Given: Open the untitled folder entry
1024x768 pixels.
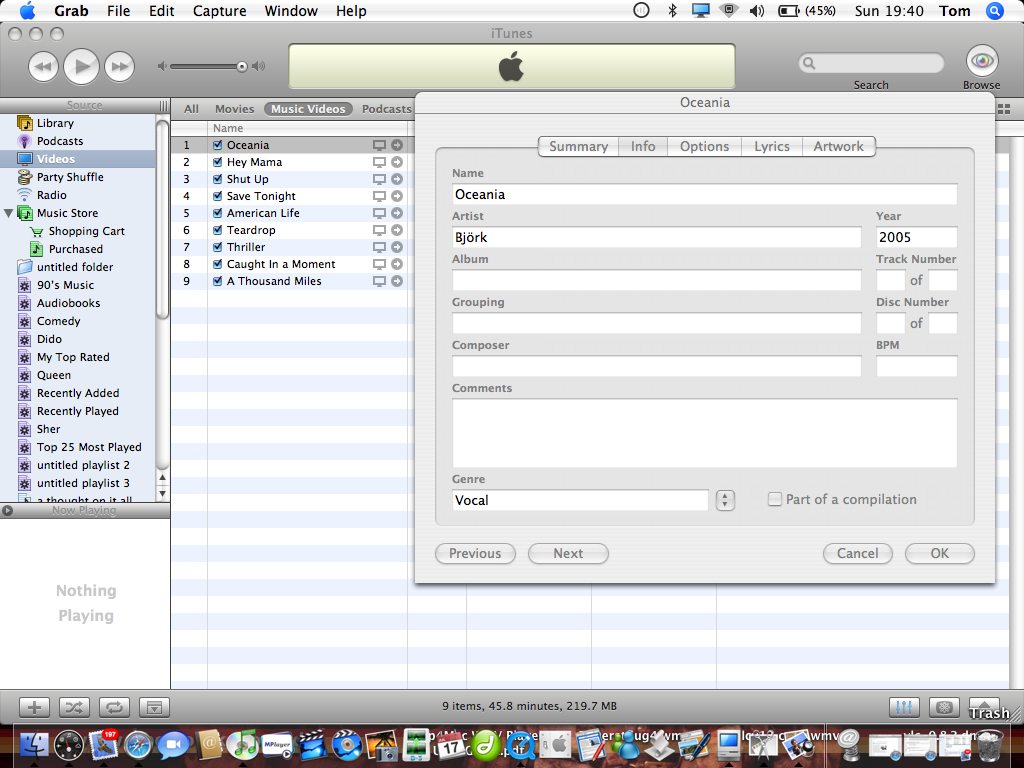Looking at the screenshot, I should point(74,267).
